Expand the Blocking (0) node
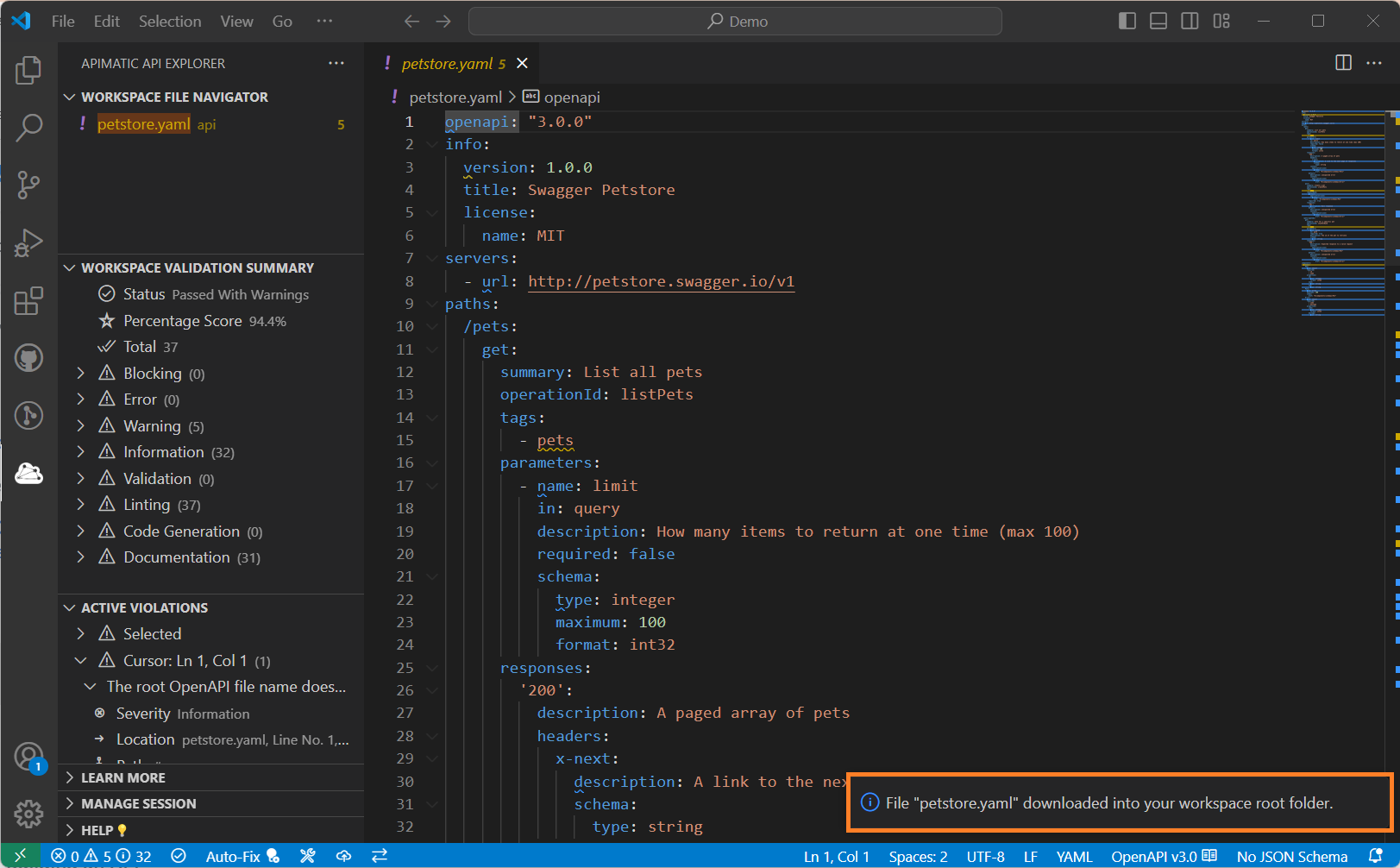1400x868 pixels. coord(81,373)
